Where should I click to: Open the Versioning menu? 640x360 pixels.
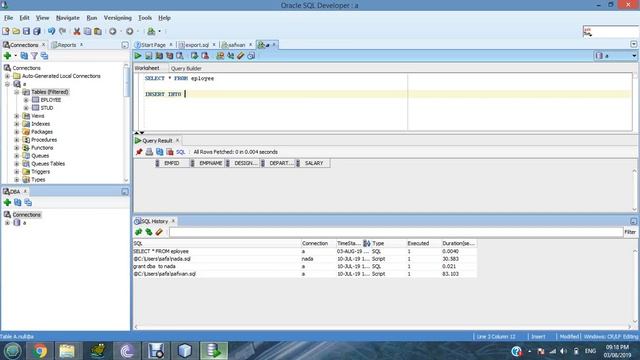pos(118,18)
